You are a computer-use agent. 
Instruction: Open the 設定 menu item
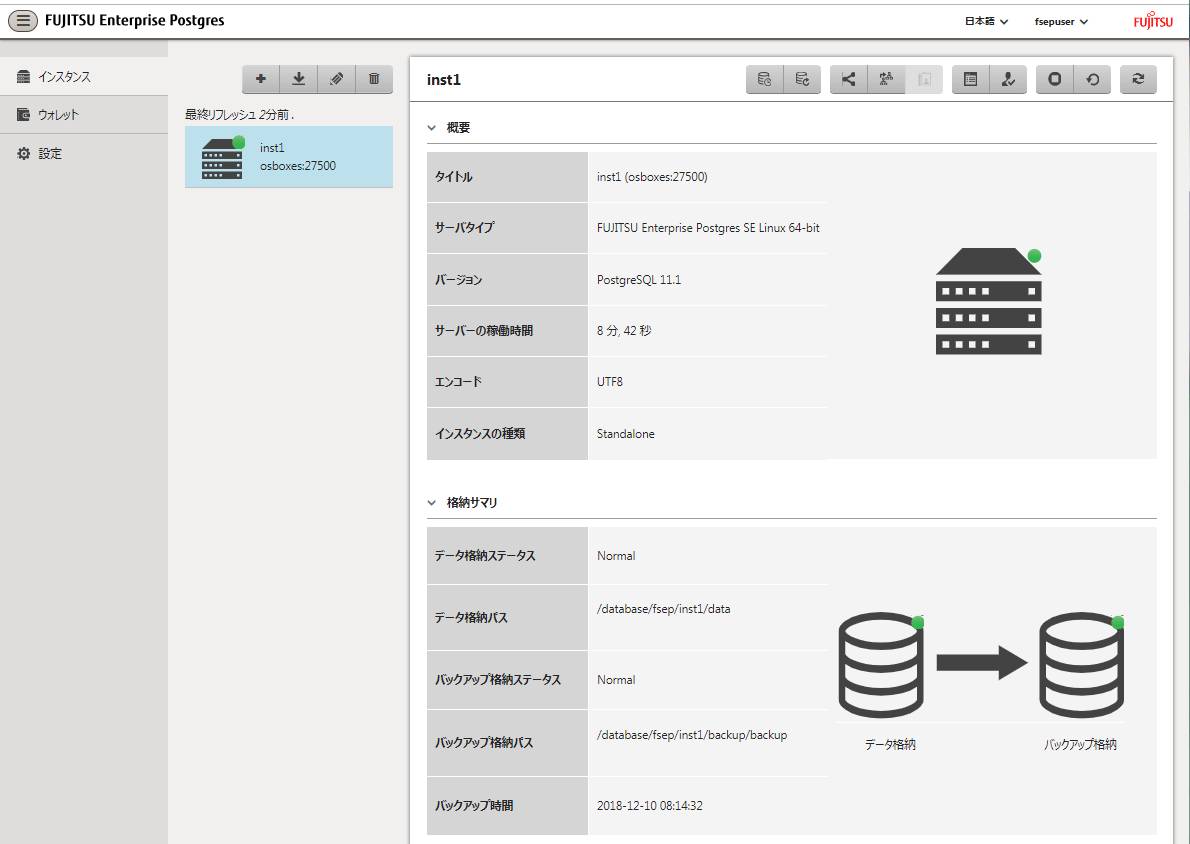click(83, 153)
